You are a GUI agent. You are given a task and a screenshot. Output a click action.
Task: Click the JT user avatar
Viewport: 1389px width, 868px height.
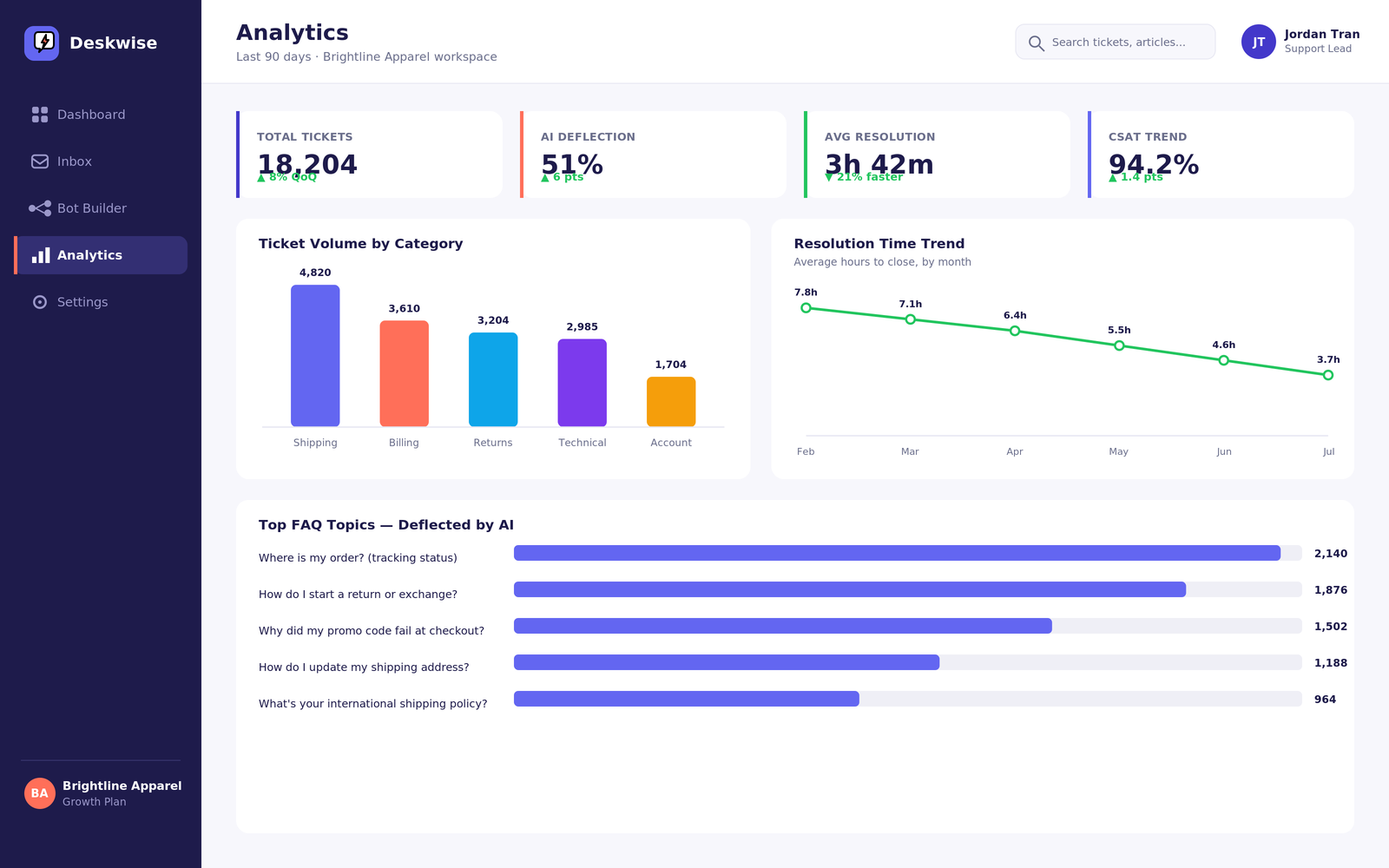click(x=1259, y=42)
